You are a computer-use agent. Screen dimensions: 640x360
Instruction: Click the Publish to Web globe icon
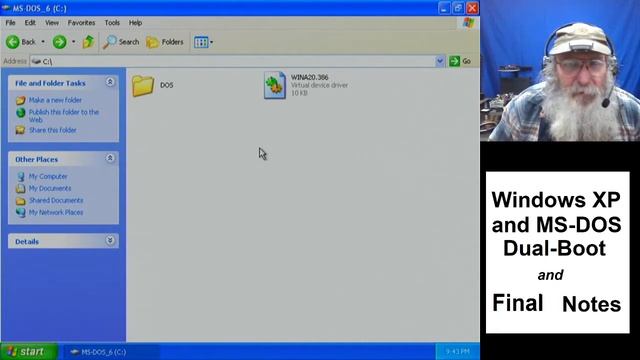20,113
